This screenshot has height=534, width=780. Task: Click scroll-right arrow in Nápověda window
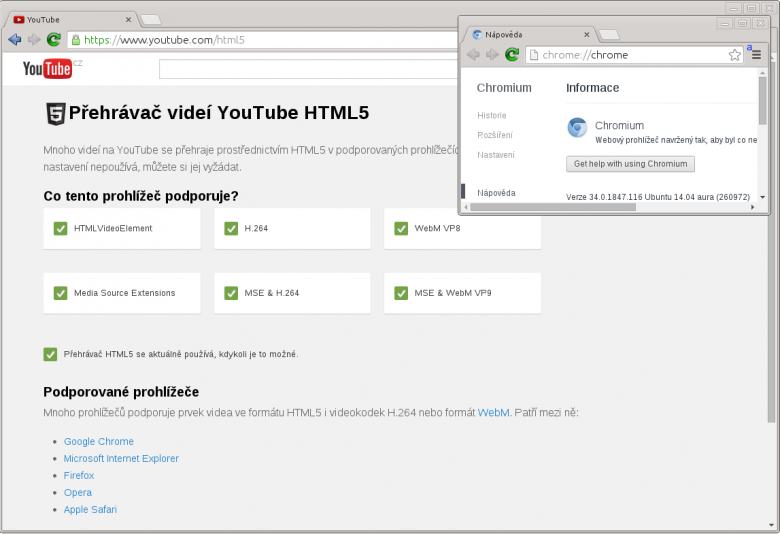pyautogui.click(x=753, y=207)
